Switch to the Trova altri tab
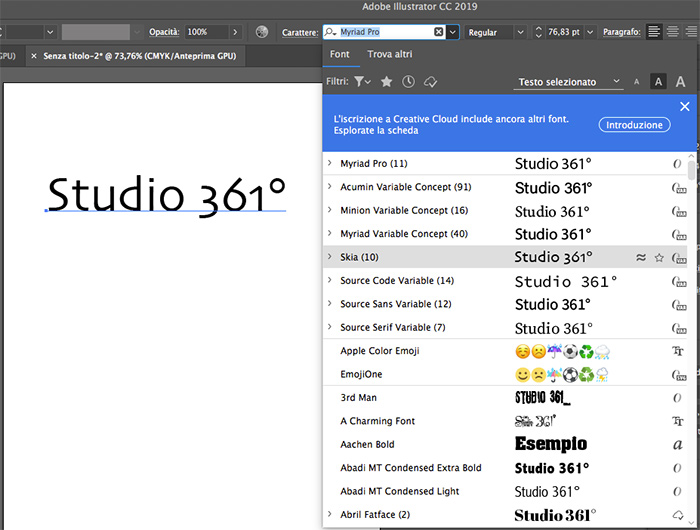 [x=390, y=54]
